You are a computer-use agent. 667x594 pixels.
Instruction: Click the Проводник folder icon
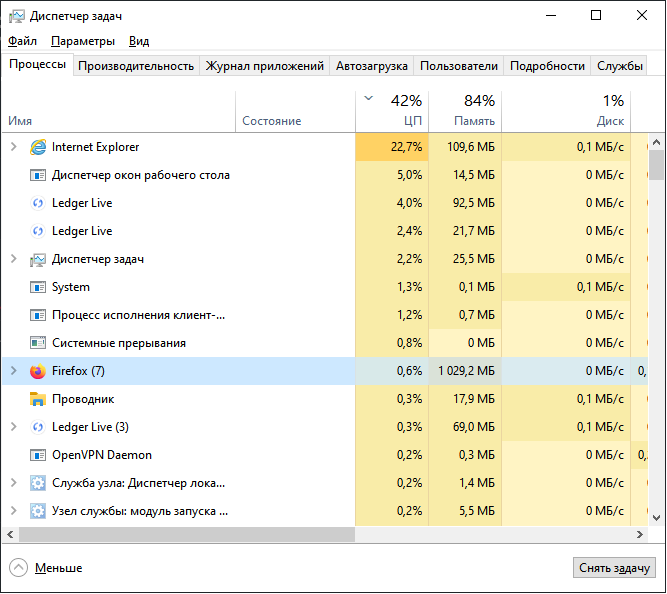[x=38, y=399]
